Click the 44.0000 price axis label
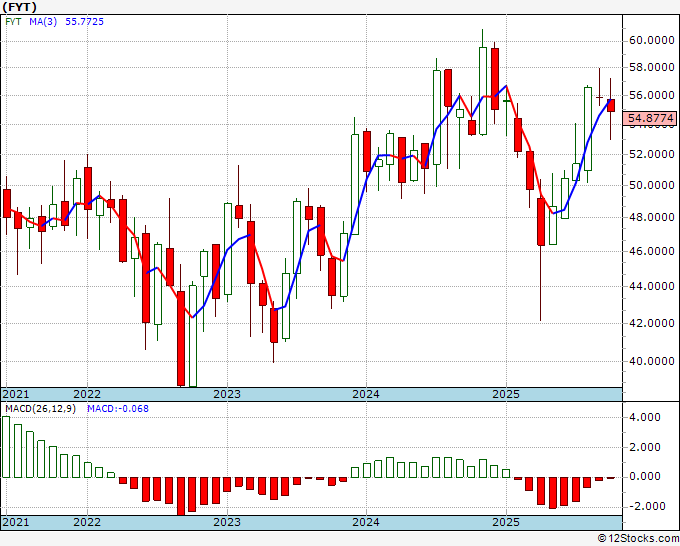This screenshot has width=680, height=546. 651,286
